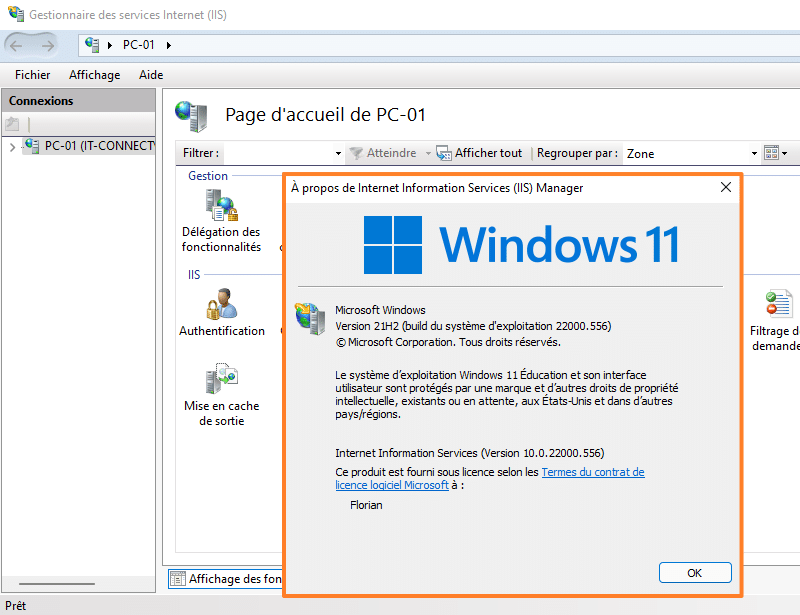Click the IIS icon in the title bar
Image resolution: width=800 pixels, height=615 pixels.
(16, 14)
